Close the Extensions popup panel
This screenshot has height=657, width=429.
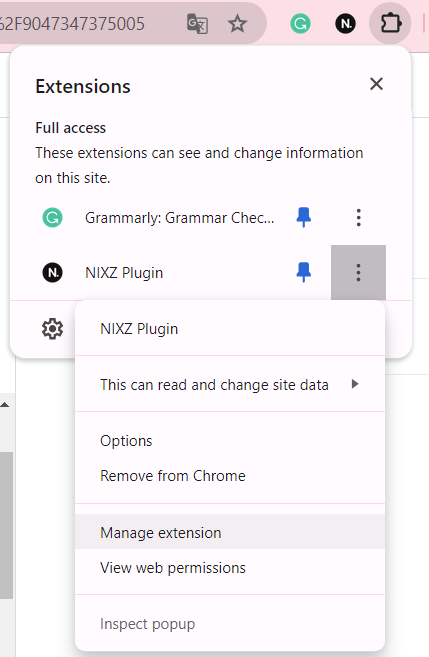376,84
